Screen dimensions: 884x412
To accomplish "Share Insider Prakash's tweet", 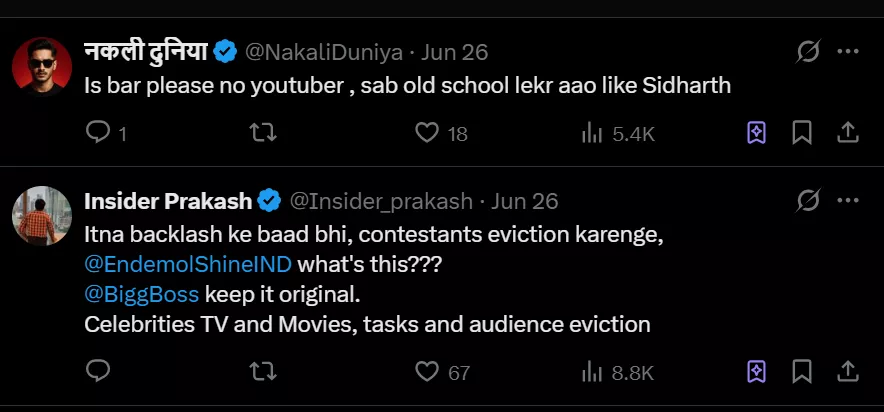I will [846, 372].
